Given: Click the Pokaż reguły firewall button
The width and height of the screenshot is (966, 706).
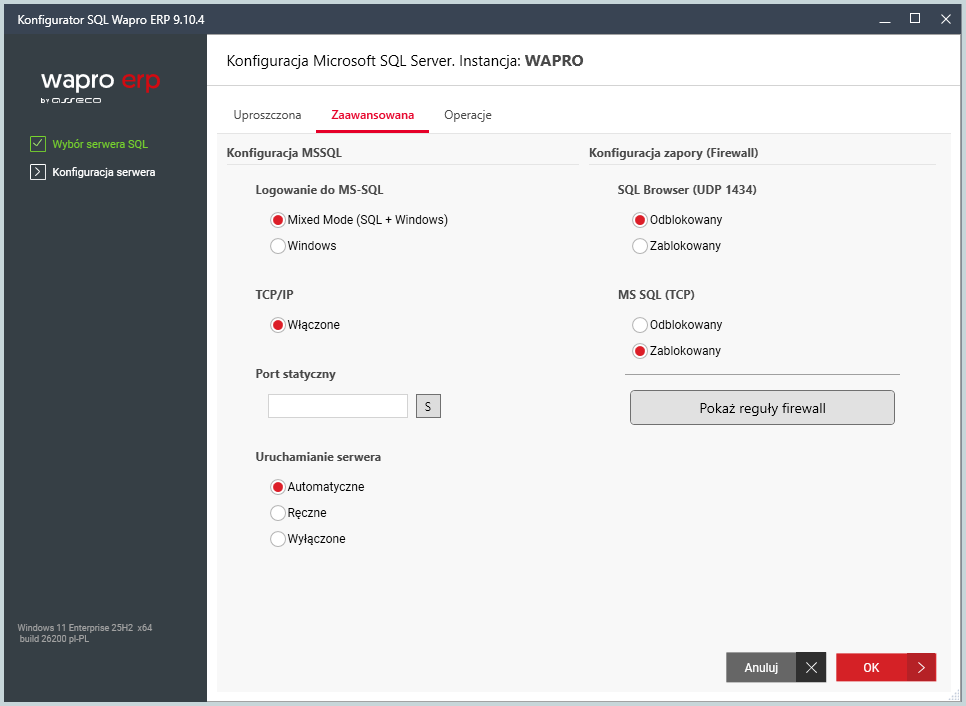Looking at the screenshot, I should (x=762, y=408).
